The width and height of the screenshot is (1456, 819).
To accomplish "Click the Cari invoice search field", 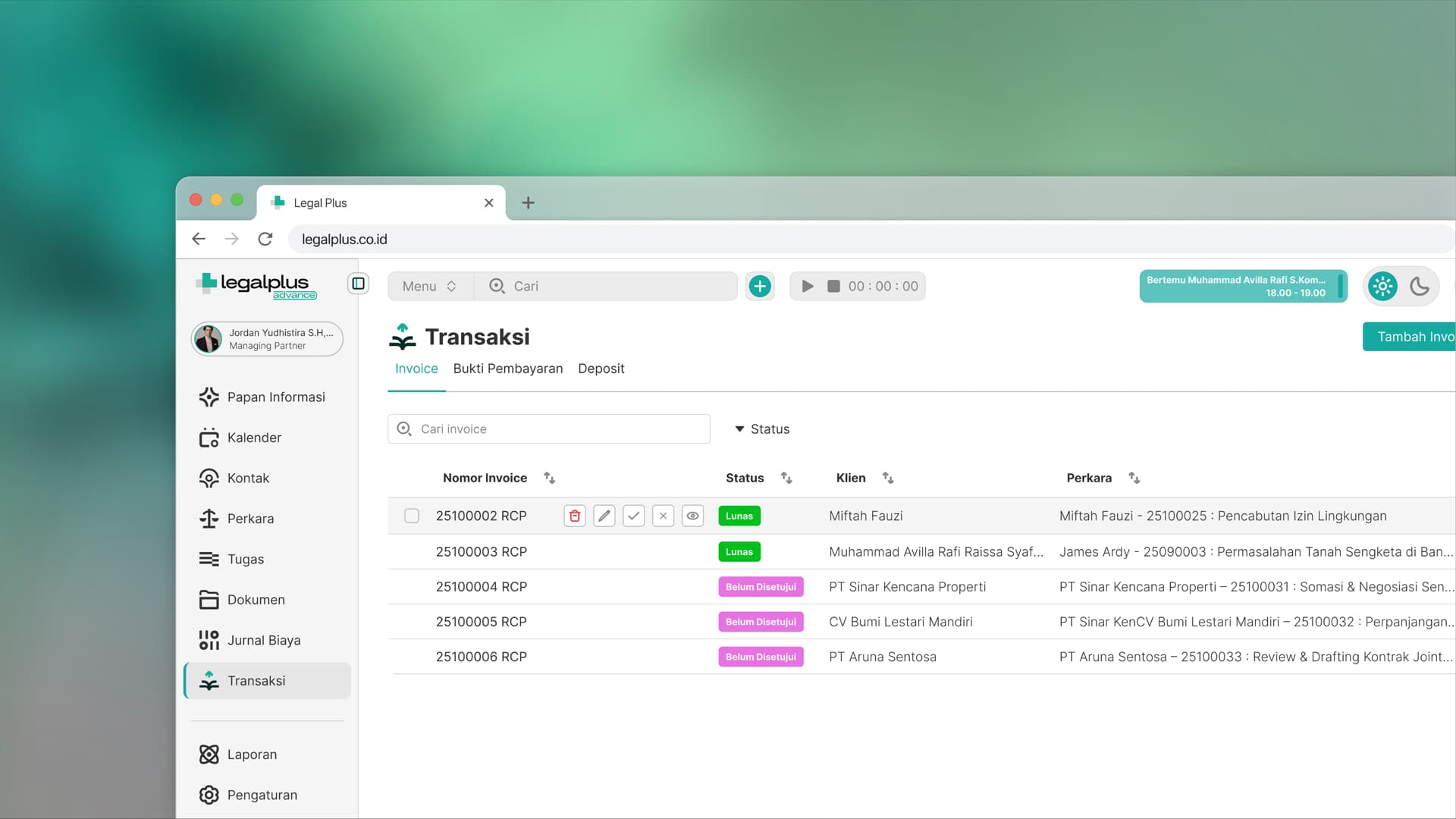I will click(549, 429).
